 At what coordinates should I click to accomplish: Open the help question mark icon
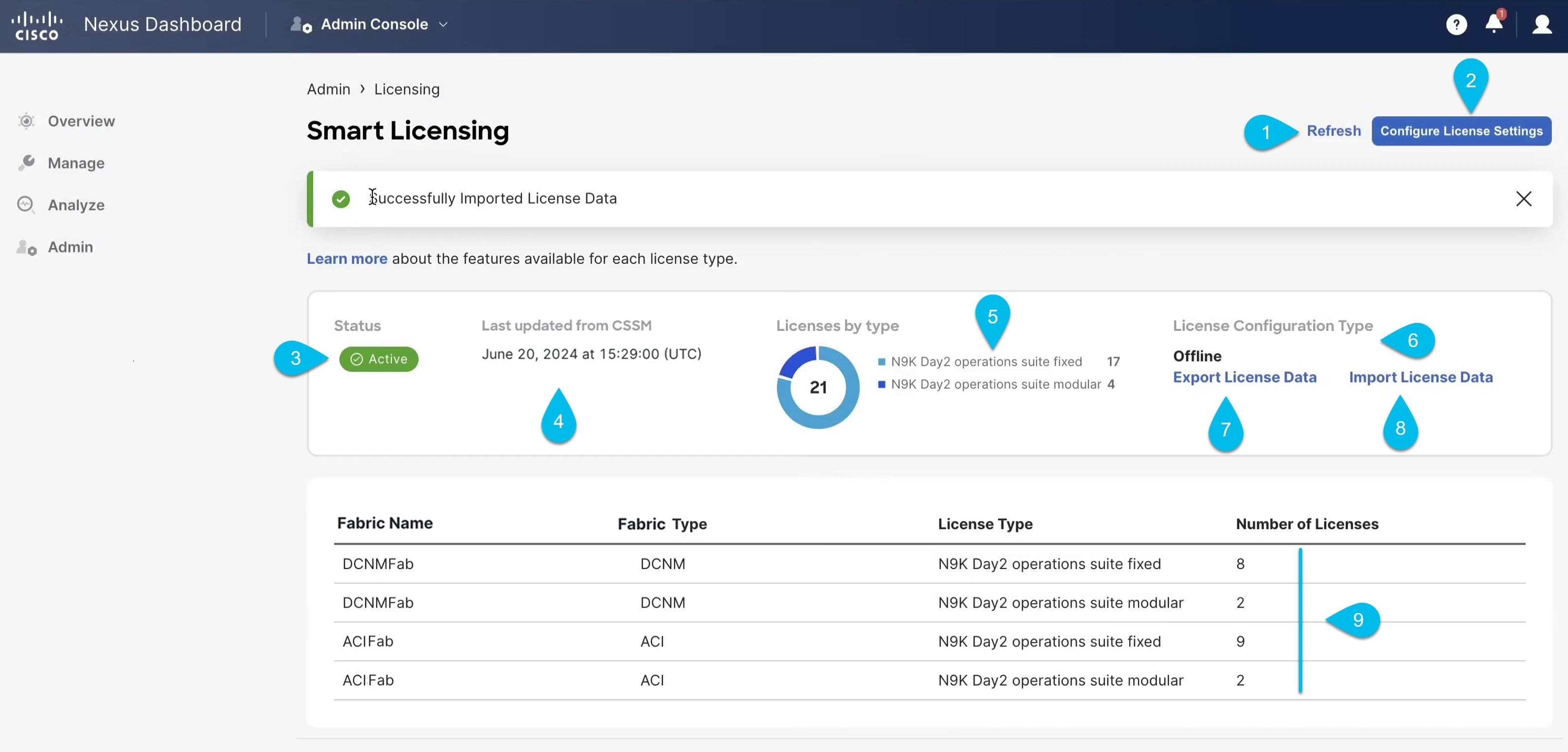coord(1456,24)
